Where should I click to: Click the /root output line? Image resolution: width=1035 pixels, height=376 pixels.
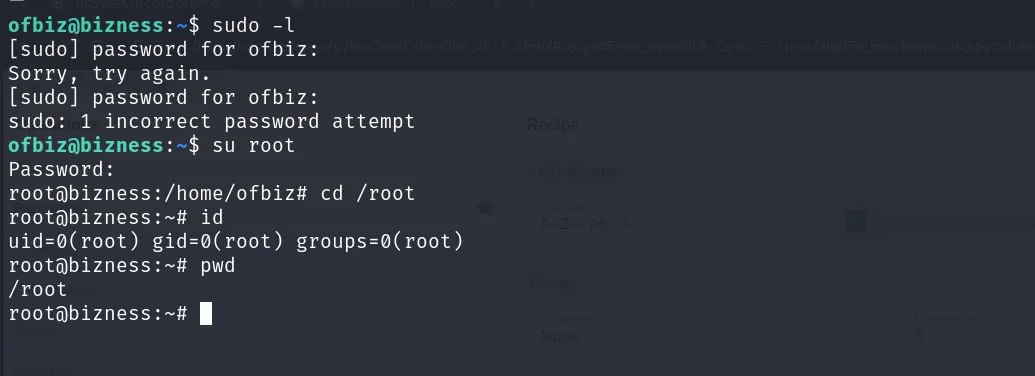[38, 290]
